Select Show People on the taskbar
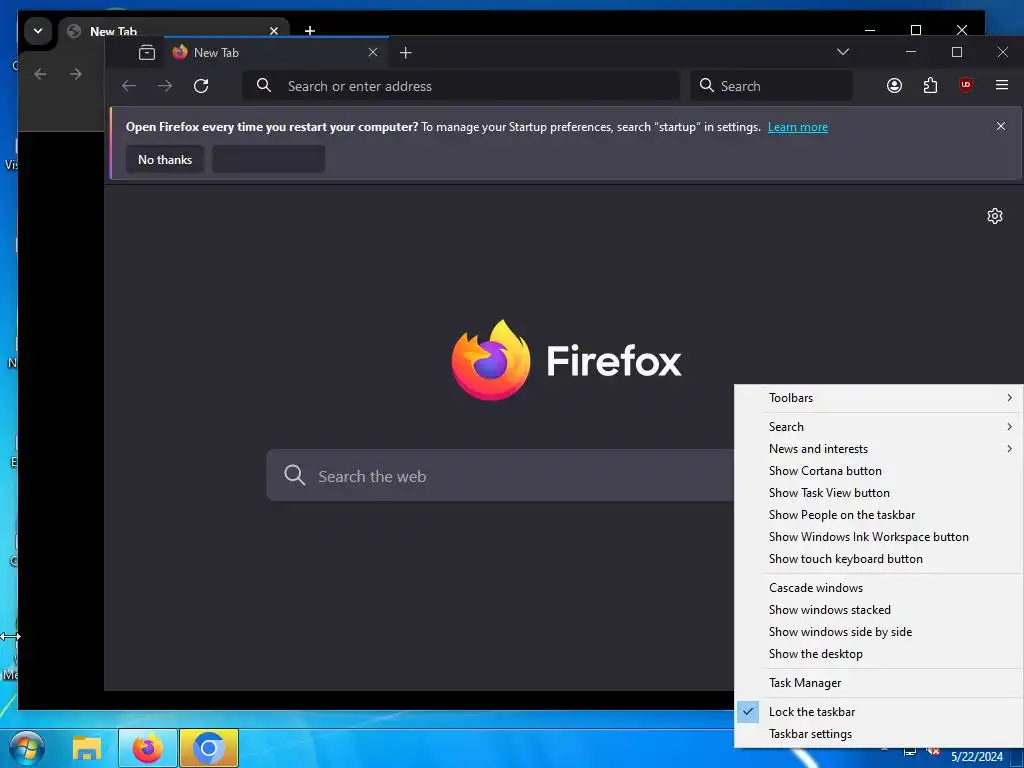1024x768 pixels. tap(879, 515)
